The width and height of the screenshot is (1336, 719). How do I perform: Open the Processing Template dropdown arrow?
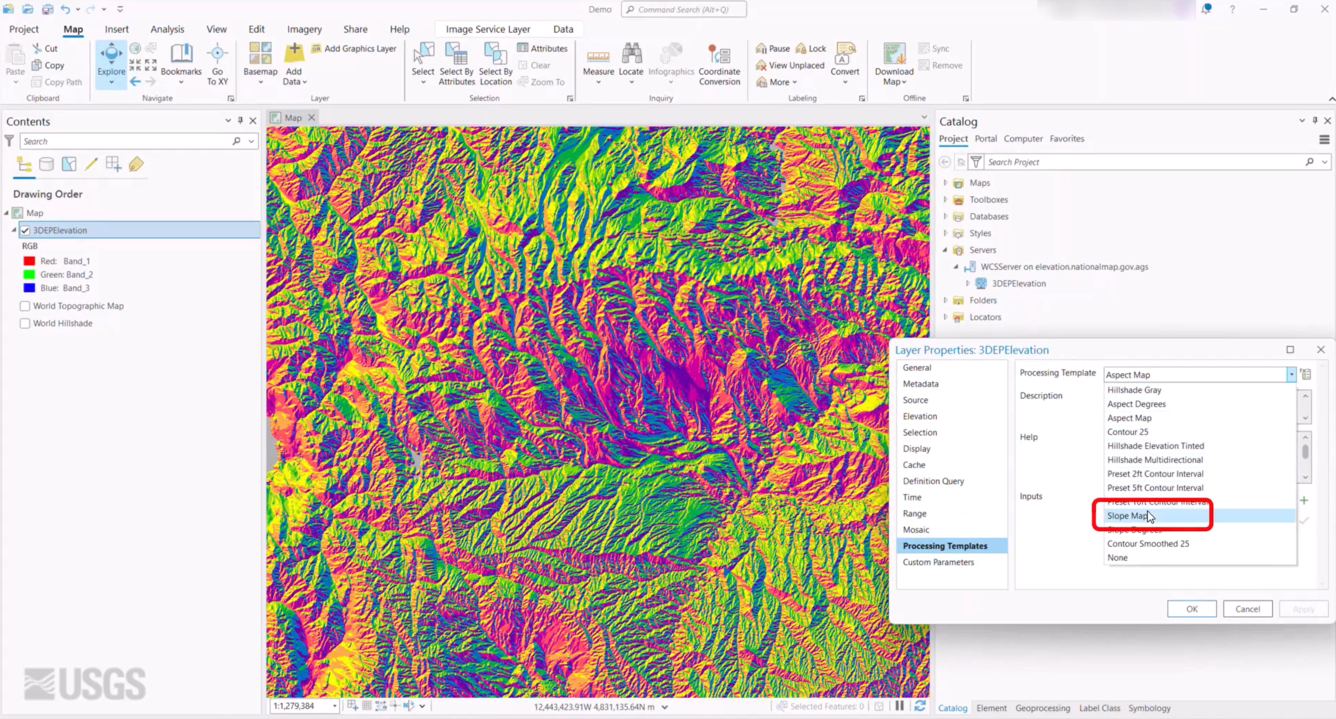click(1291, 374)
